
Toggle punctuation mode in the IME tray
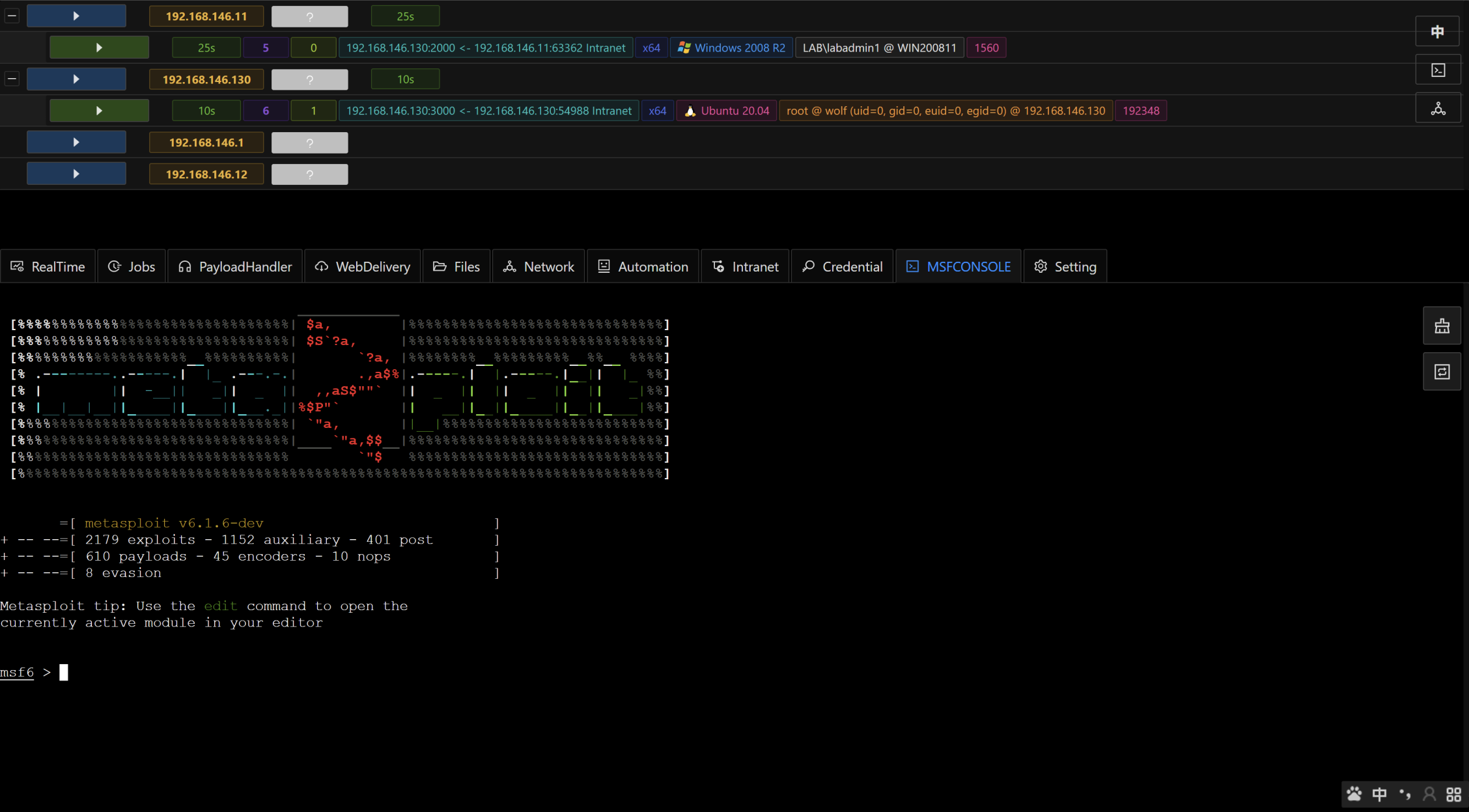(x=1405, y=794)
